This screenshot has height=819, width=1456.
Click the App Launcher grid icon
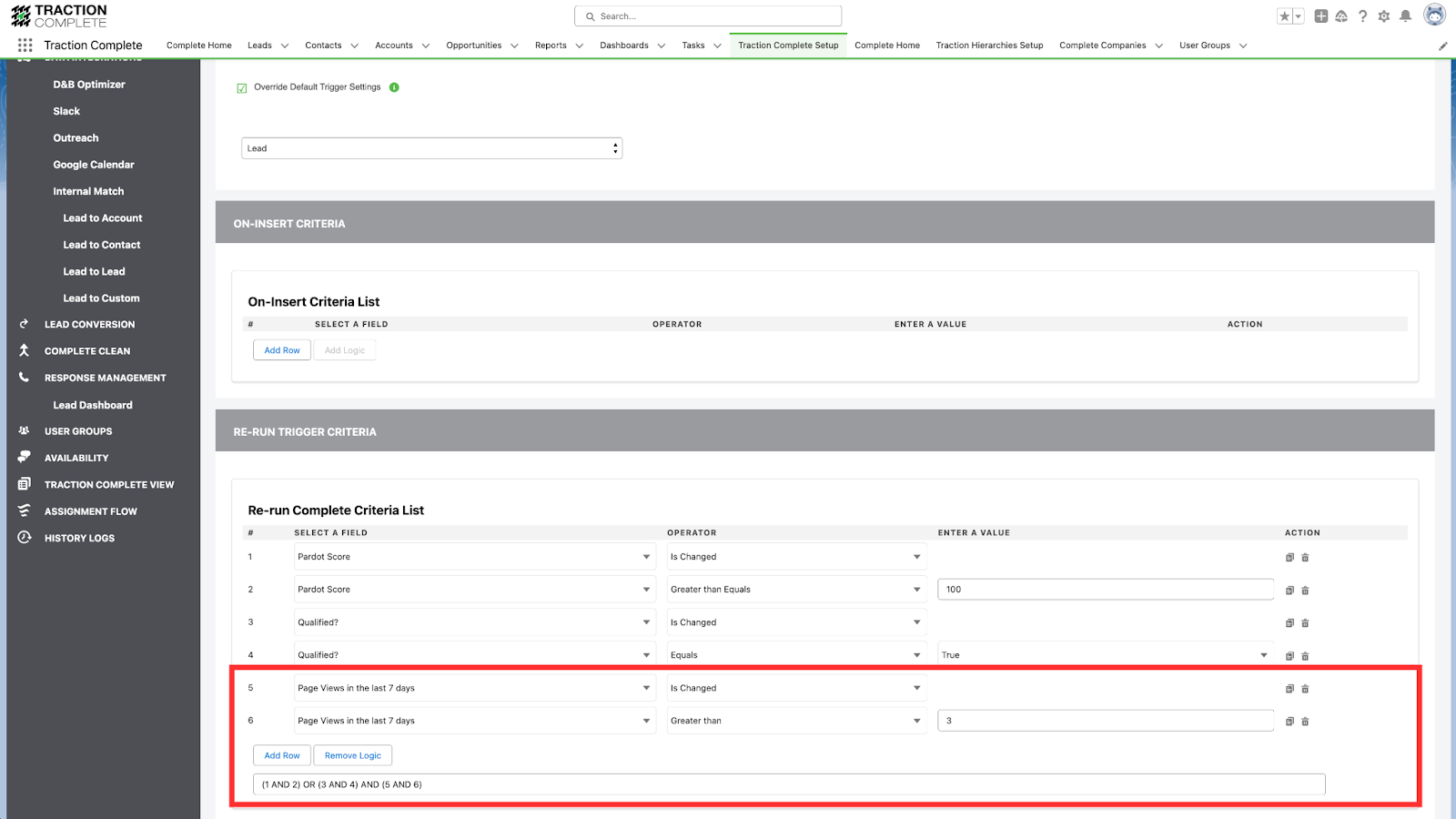[25, 45]
